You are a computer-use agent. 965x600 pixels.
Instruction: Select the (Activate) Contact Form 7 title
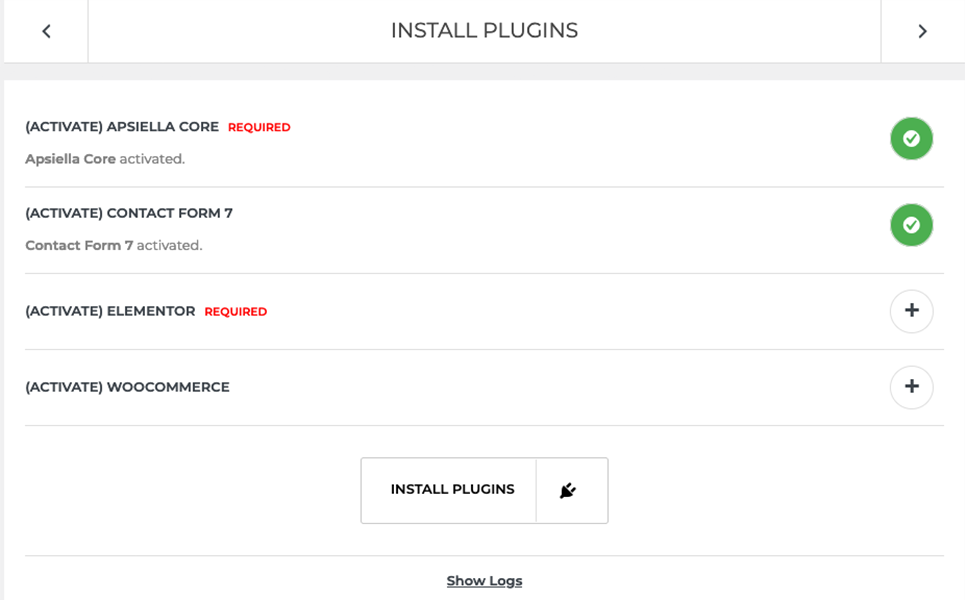[x=129, y=213]
